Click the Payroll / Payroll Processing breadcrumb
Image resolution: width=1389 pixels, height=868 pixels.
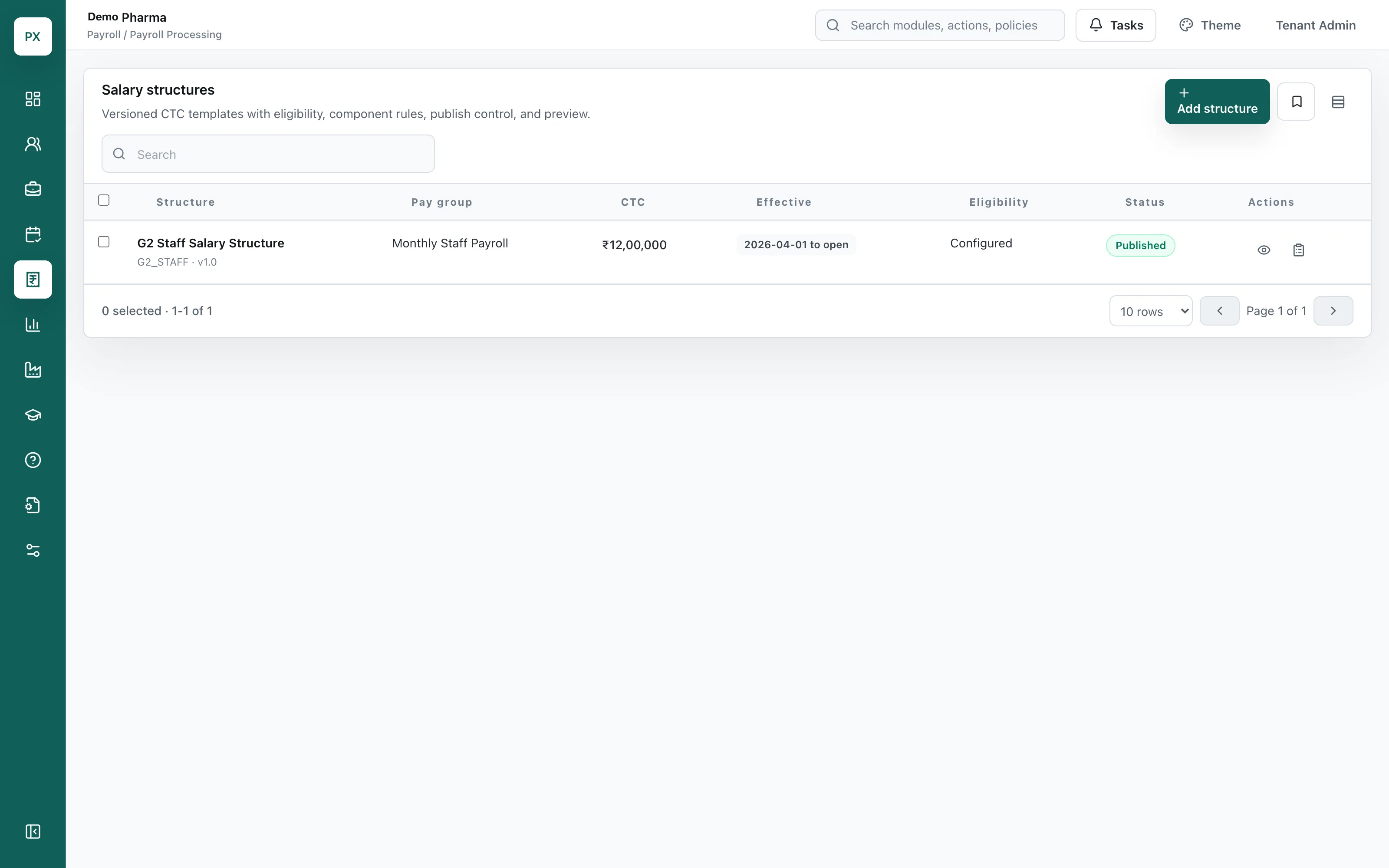tap(154, 34)
